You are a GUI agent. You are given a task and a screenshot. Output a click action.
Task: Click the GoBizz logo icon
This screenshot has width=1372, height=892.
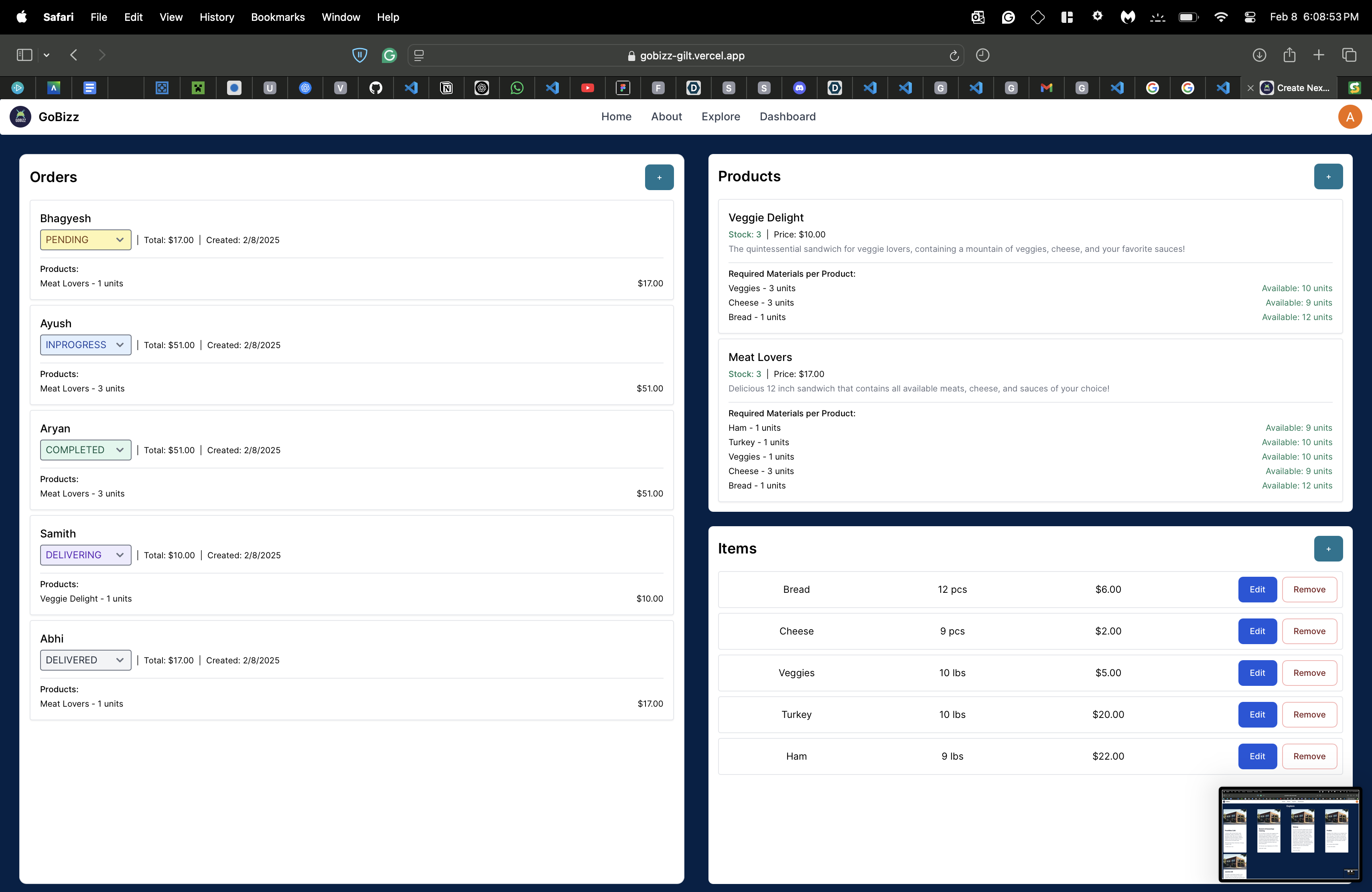pos(20,117)
